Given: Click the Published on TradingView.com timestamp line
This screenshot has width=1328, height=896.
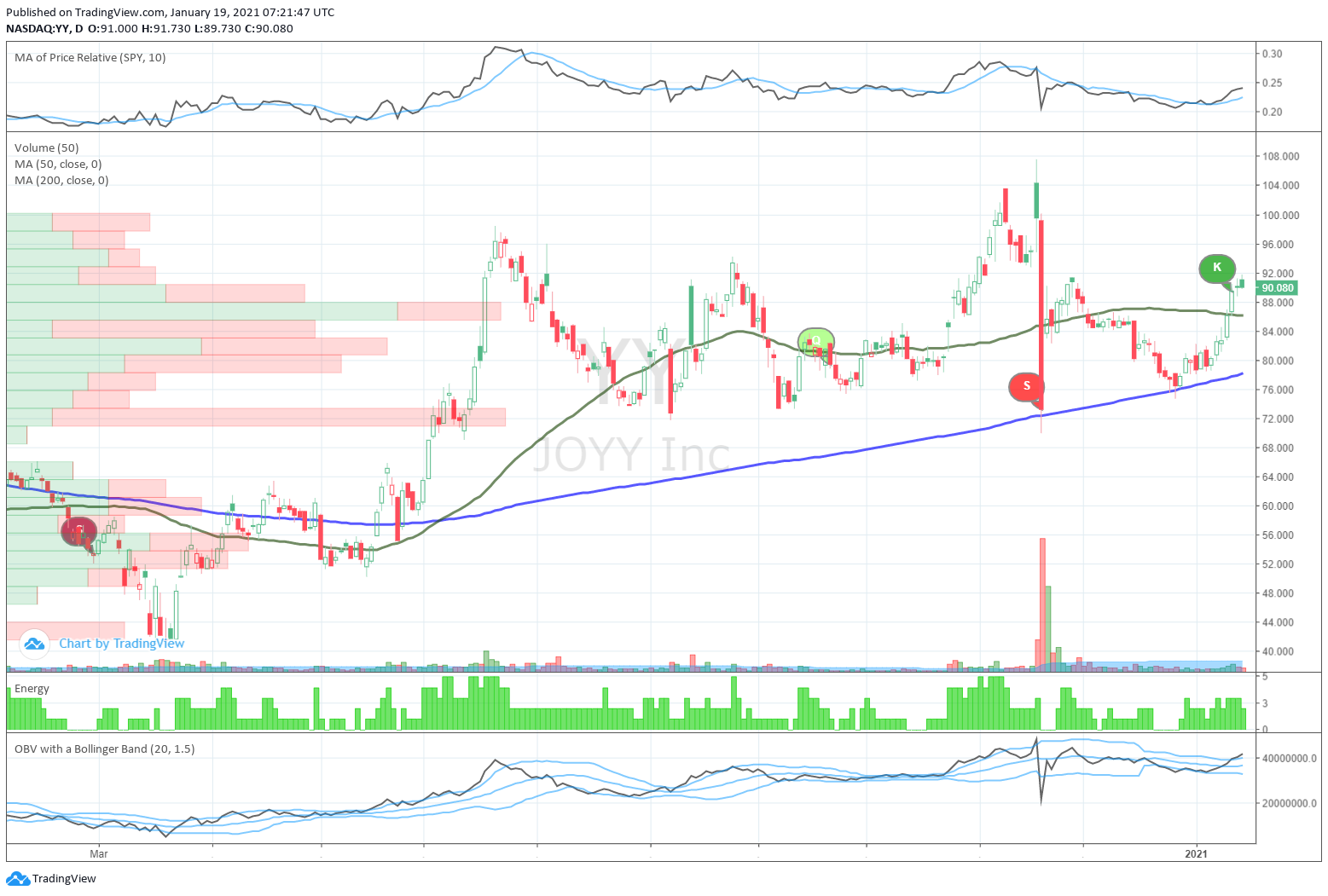Looking at the screenshot, I should pyautogui.click(x=171, y=13).
